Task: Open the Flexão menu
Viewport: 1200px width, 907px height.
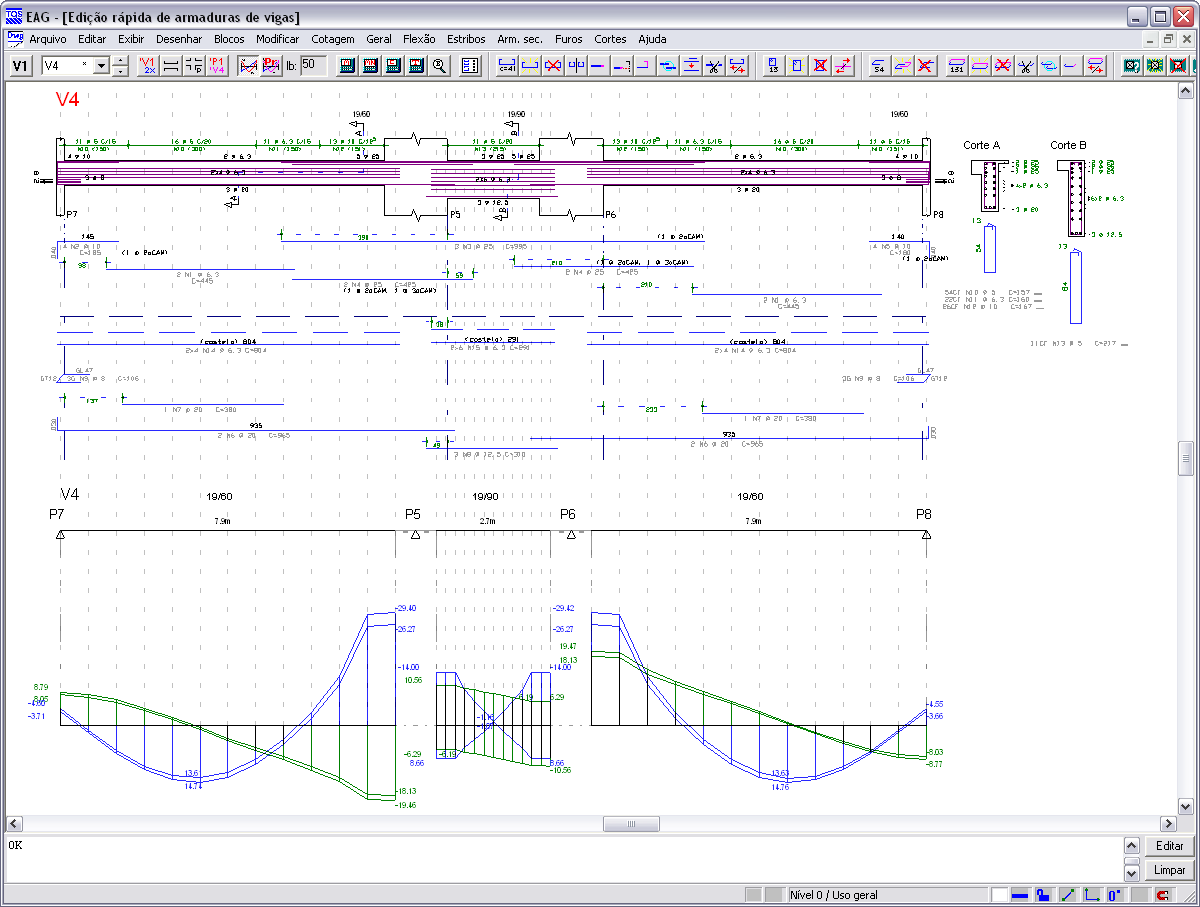Action: click(419, 39)
